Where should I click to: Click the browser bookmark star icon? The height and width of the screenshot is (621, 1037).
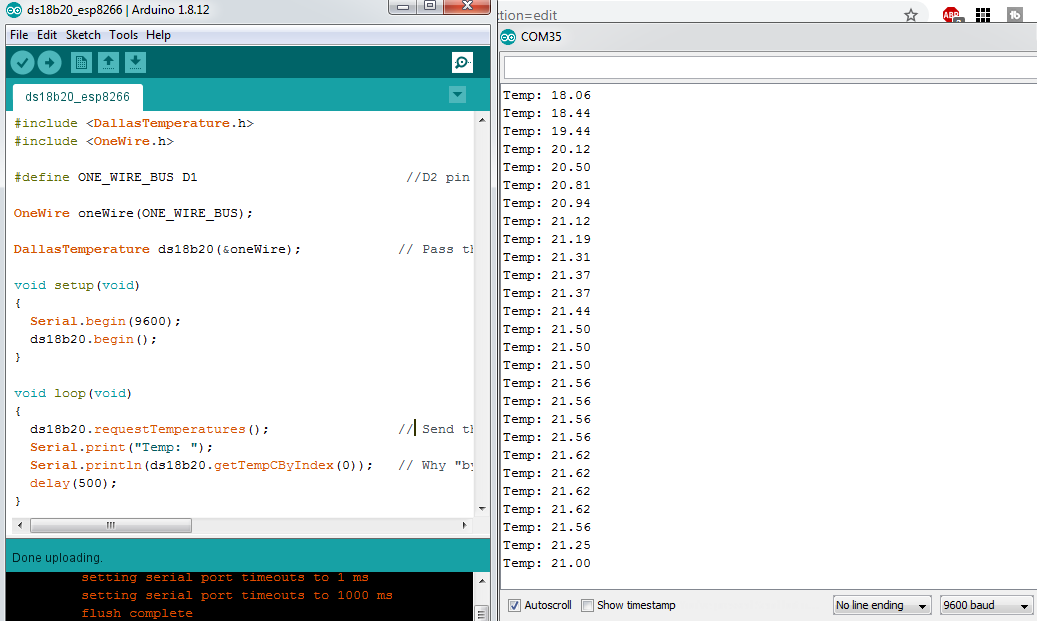pyautogui.click(x=910, y=15)
